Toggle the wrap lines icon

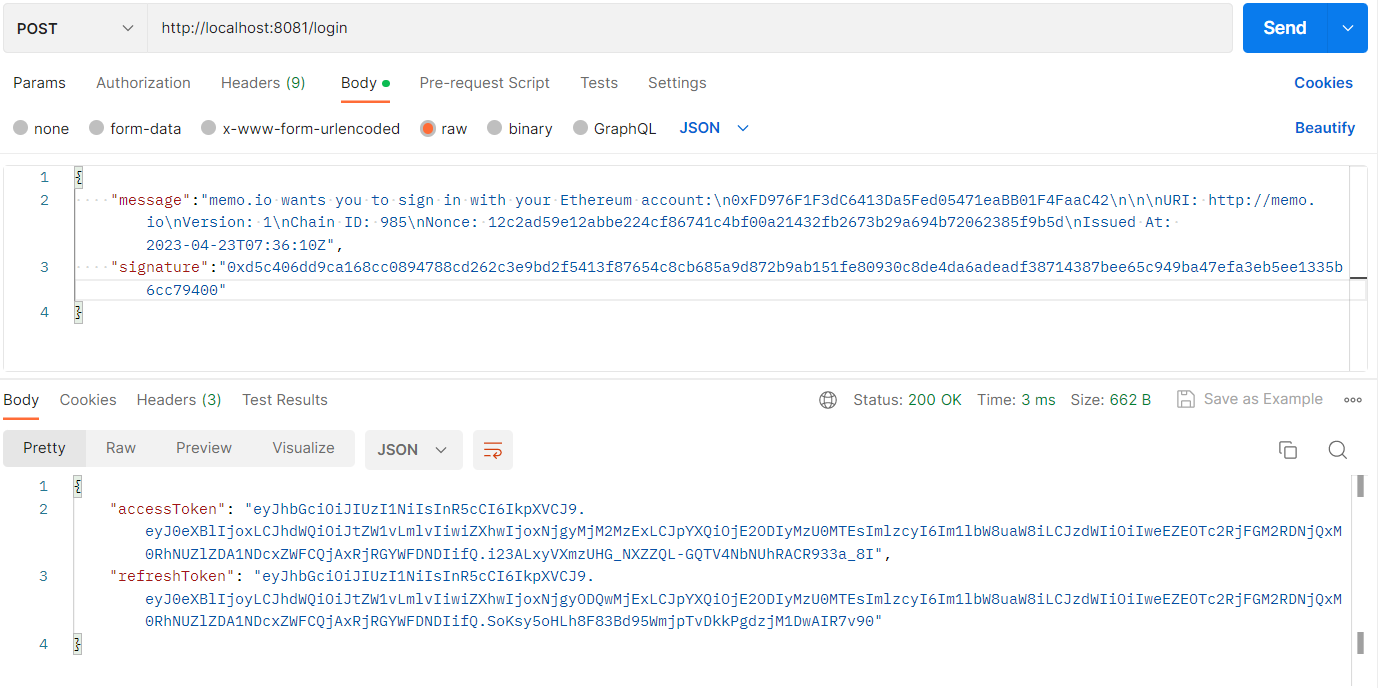pos(492,450)
